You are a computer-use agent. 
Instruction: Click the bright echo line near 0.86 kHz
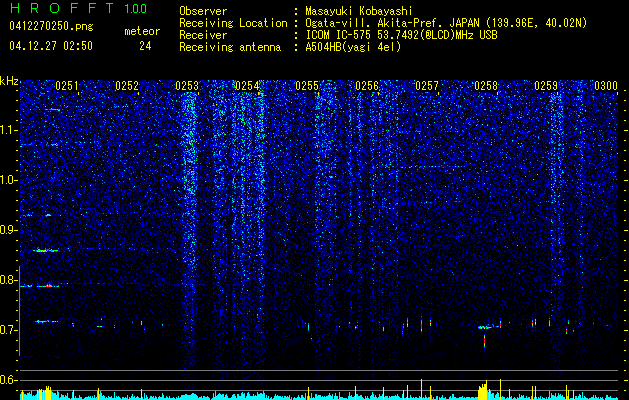point(47,250)
